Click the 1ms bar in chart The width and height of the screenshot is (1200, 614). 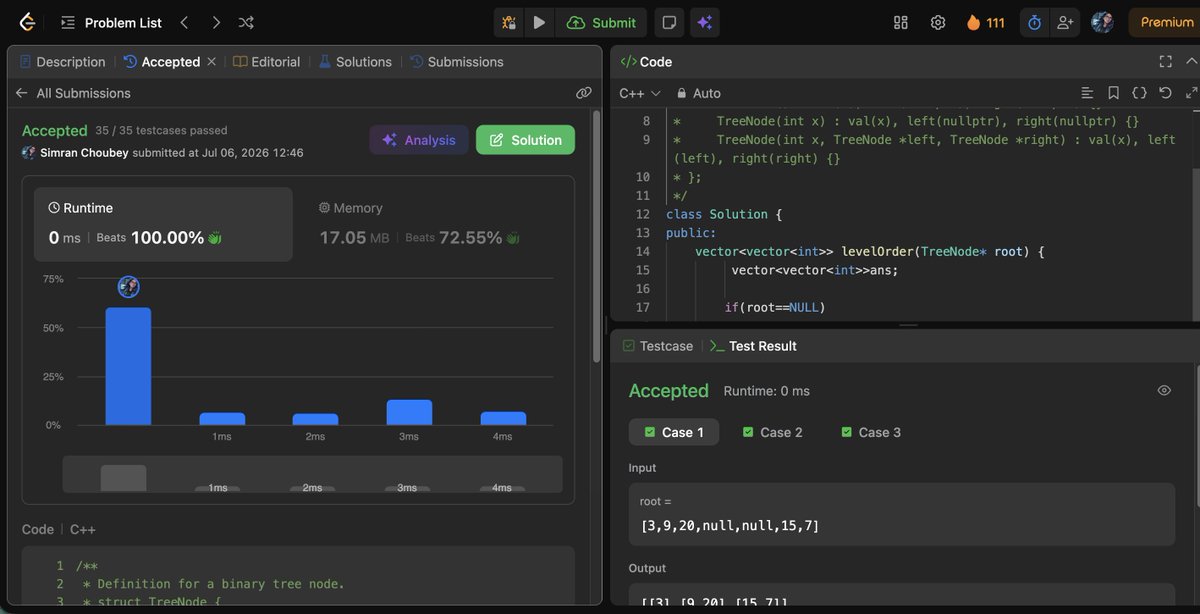pos(222,419)
